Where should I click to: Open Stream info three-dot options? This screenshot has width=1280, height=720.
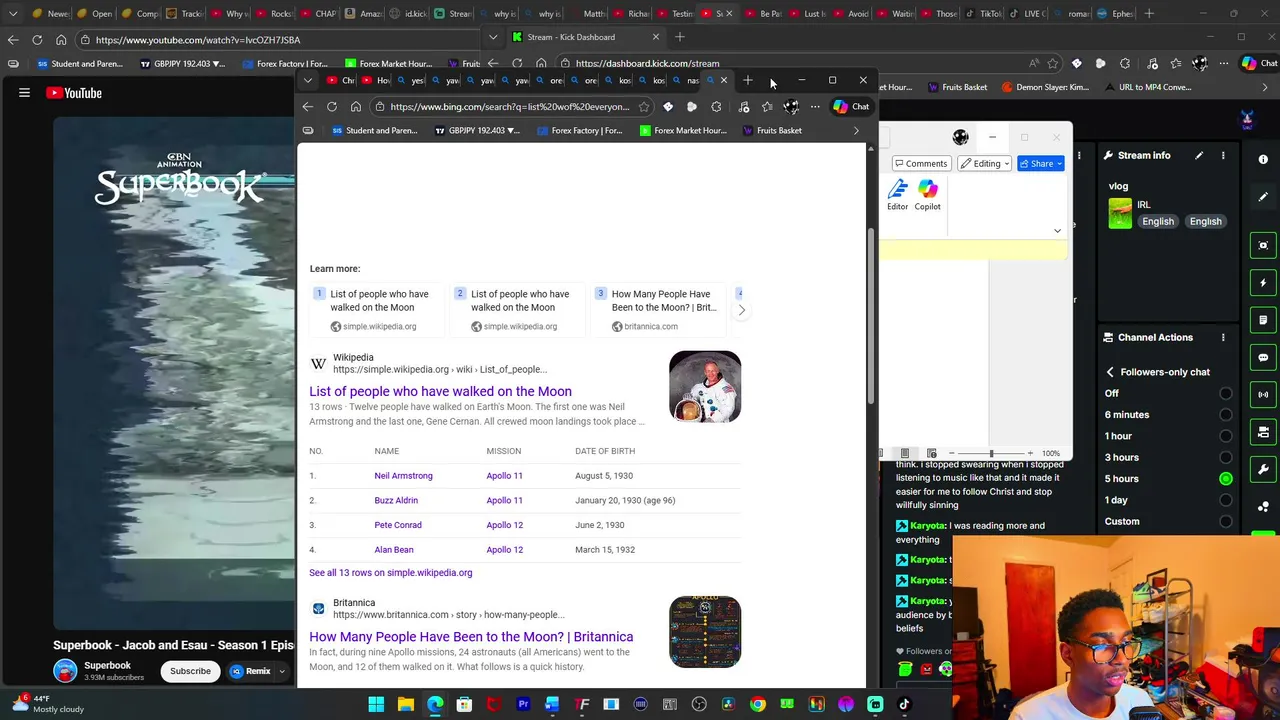click(1223, 155)
